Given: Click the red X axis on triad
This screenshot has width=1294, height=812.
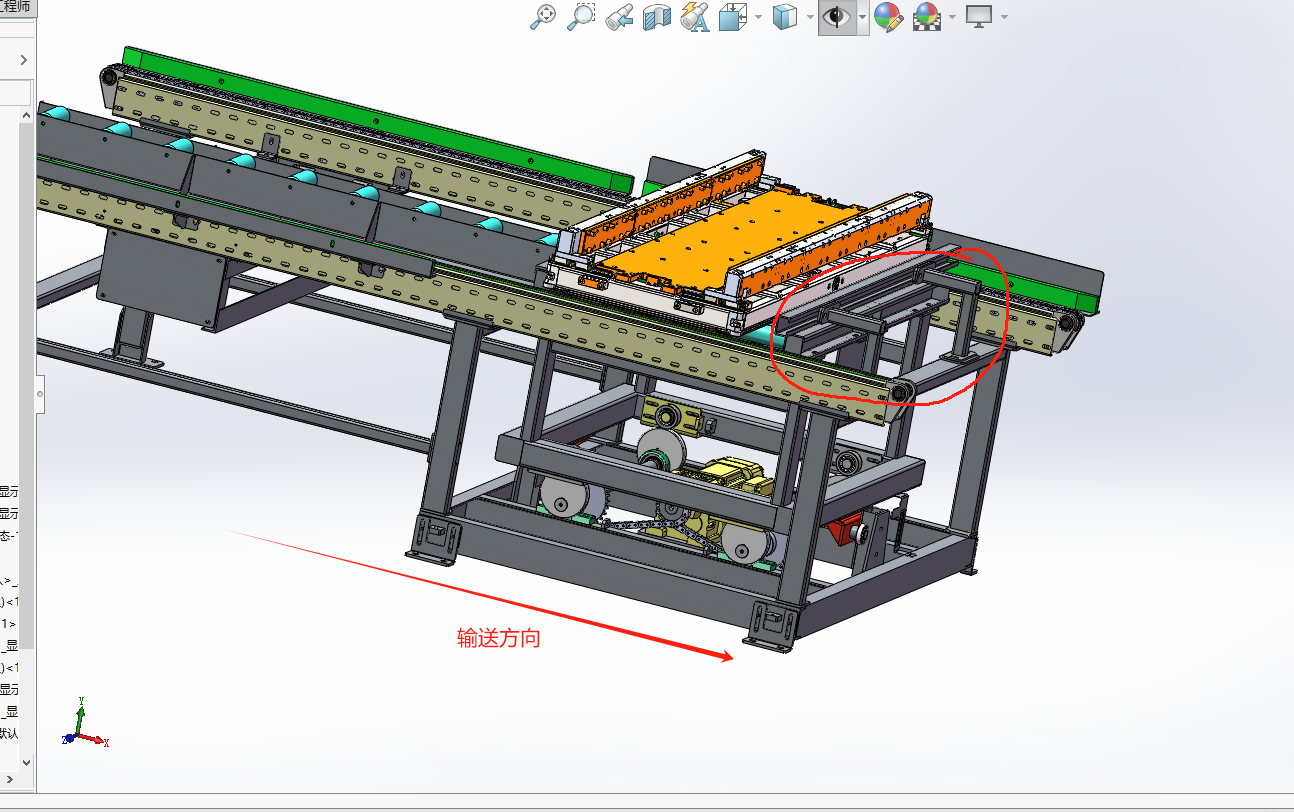Looking at the screenshot, I should 99,741.
